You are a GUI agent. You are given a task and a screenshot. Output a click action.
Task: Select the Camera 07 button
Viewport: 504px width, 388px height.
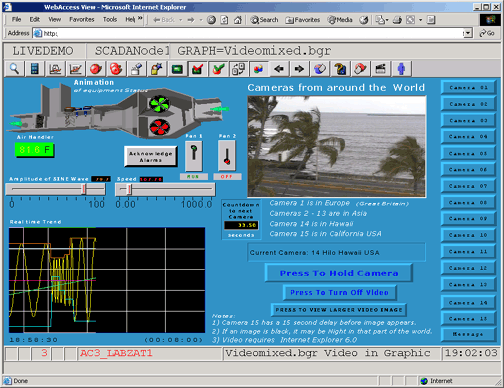(x=468, y=186)
